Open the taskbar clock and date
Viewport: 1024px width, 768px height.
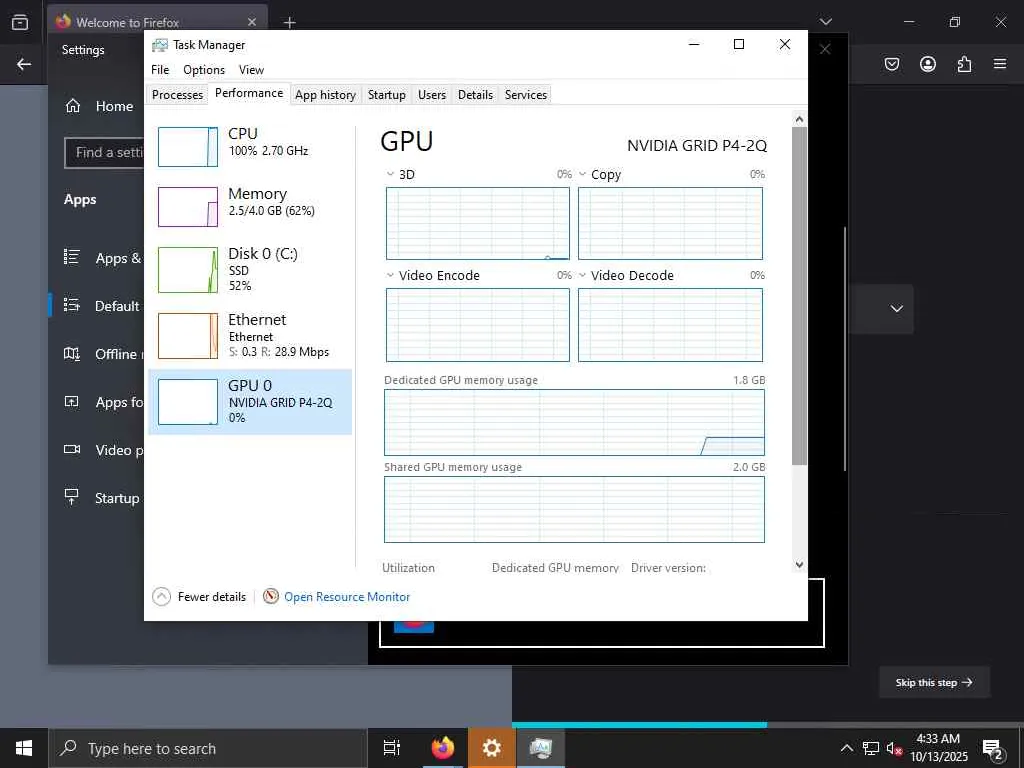[x=938, y=748]
